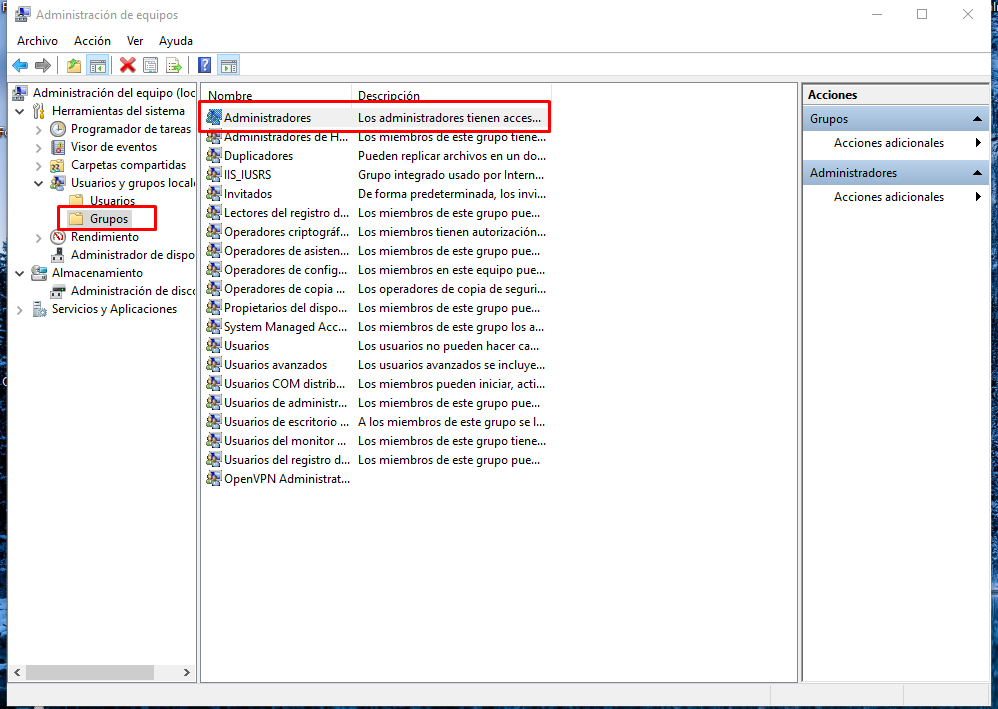The width and height of the screenshot is (998, 709).
Task: Click the Programador de tareas clock icon
Action: tap(59, 129)
